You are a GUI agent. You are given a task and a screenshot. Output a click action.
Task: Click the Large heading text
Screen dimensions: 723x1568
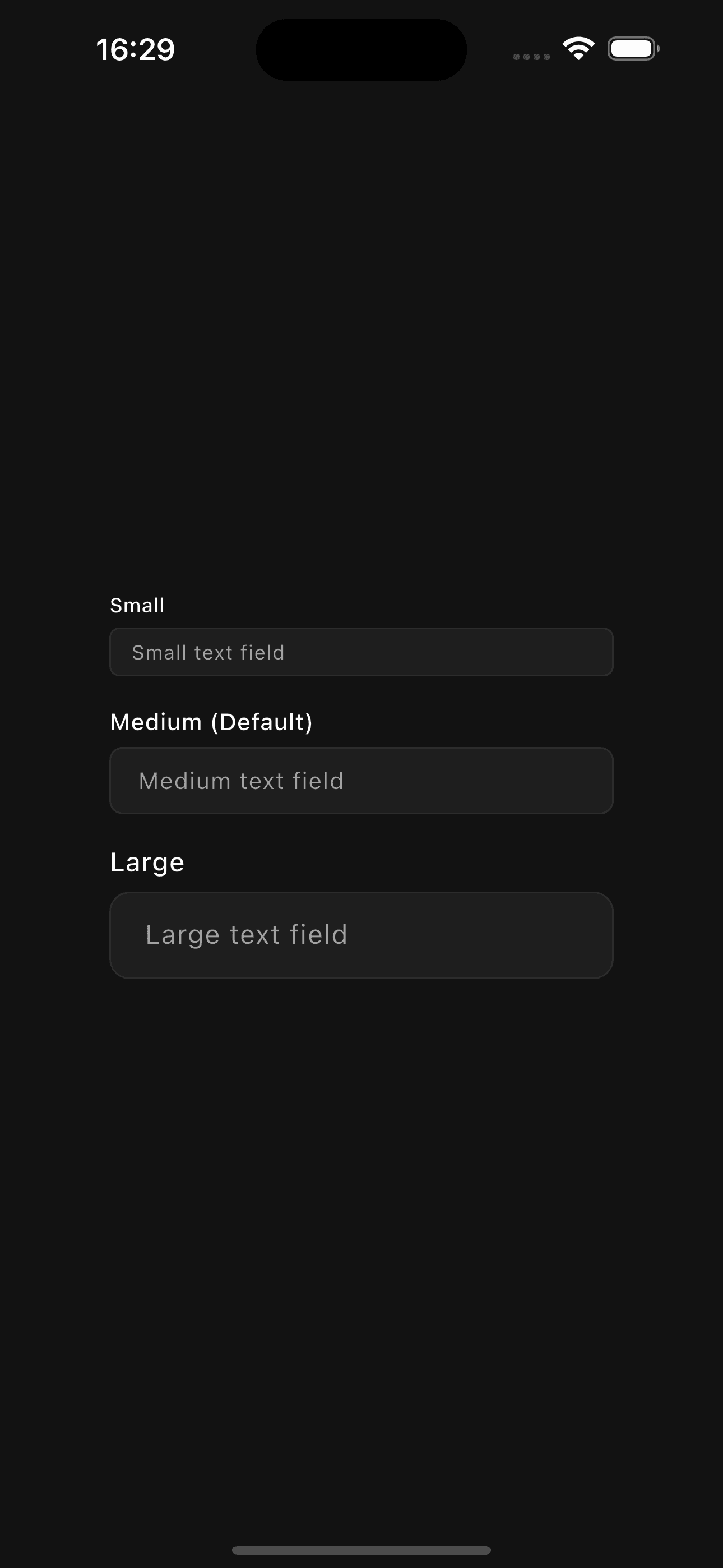147,861
